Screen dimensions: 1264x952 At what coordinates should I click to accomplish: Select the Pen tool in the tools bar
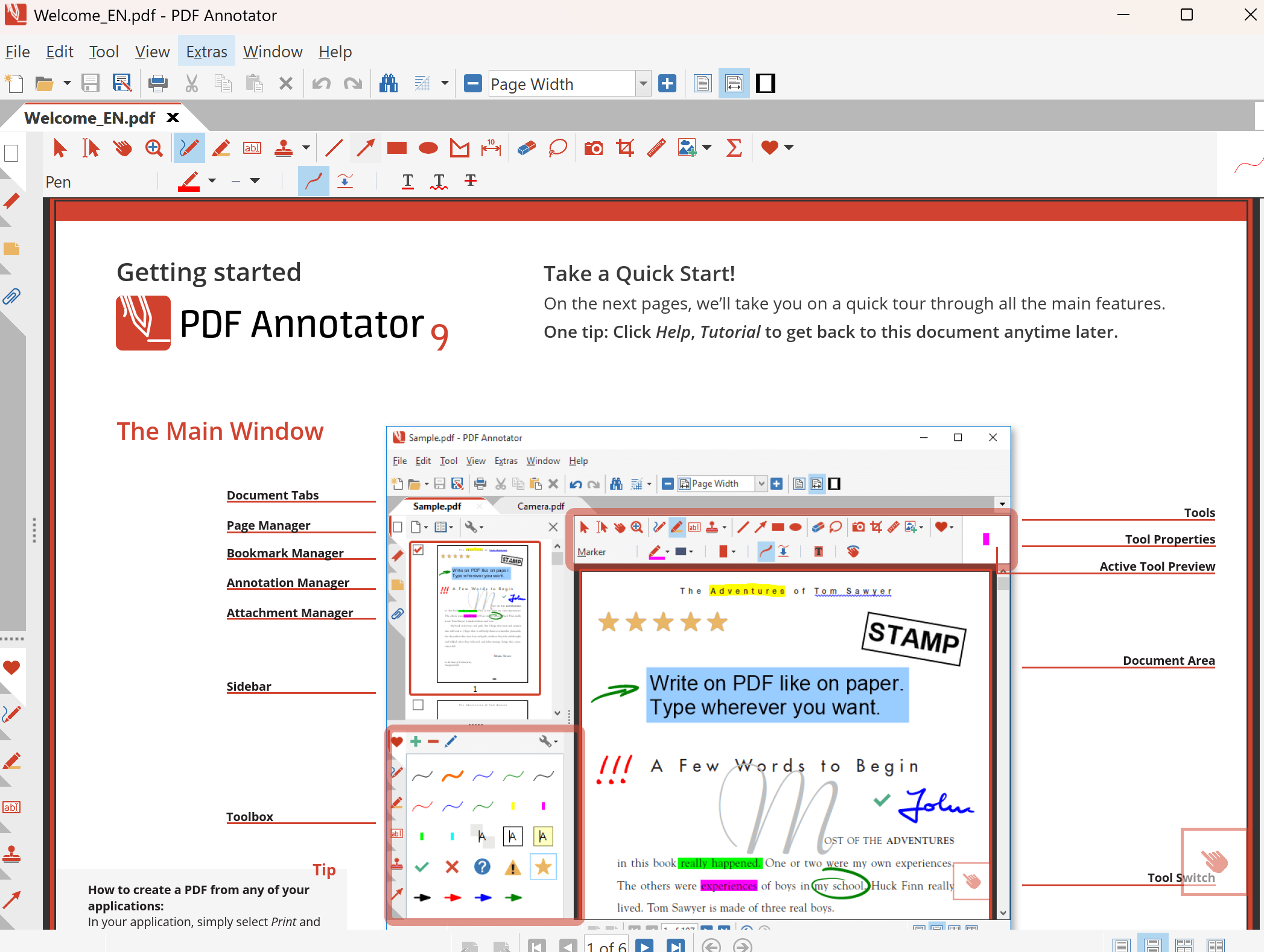(189, 148)
